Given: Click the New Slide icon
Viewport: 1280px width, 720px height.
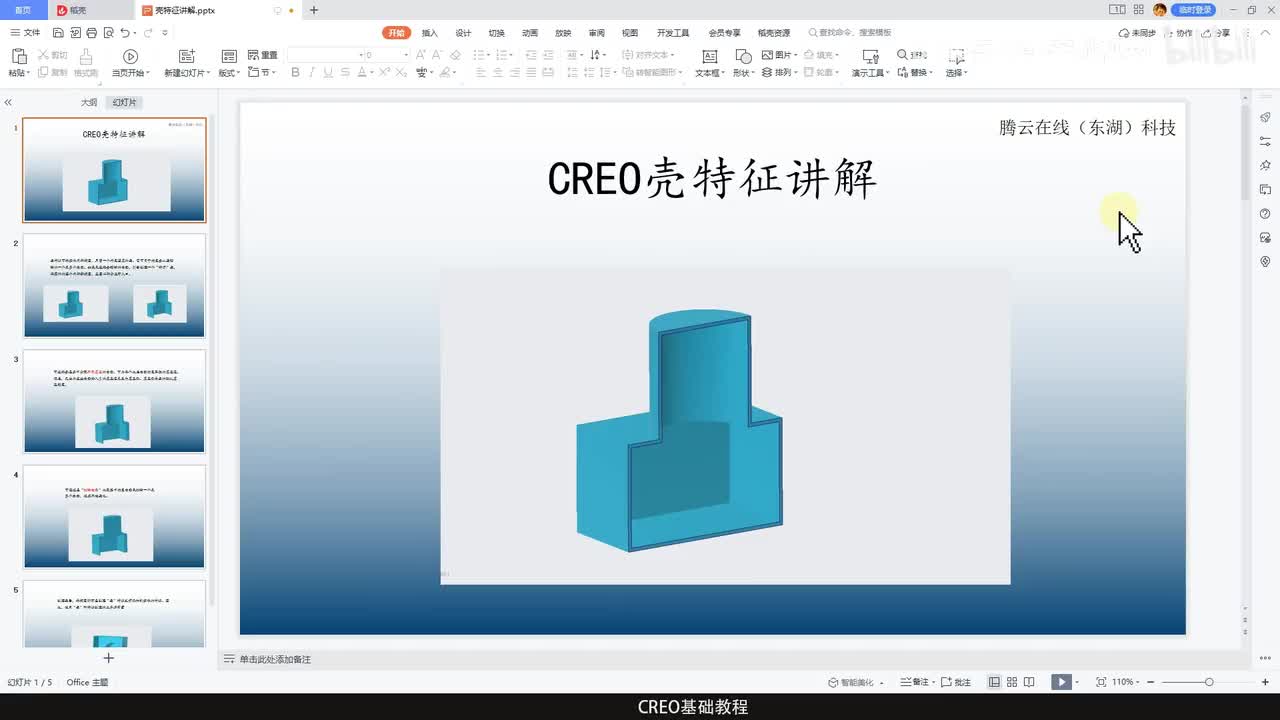Looking at the screenshot, I should pyautogui.click(x=187, y=57).
